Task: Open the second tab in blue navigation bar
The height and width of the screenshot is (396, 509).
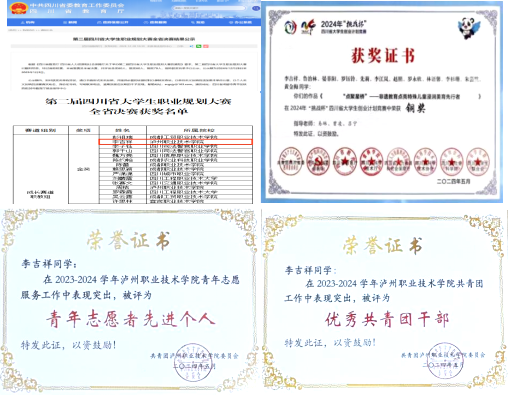Action: (70, 22)
